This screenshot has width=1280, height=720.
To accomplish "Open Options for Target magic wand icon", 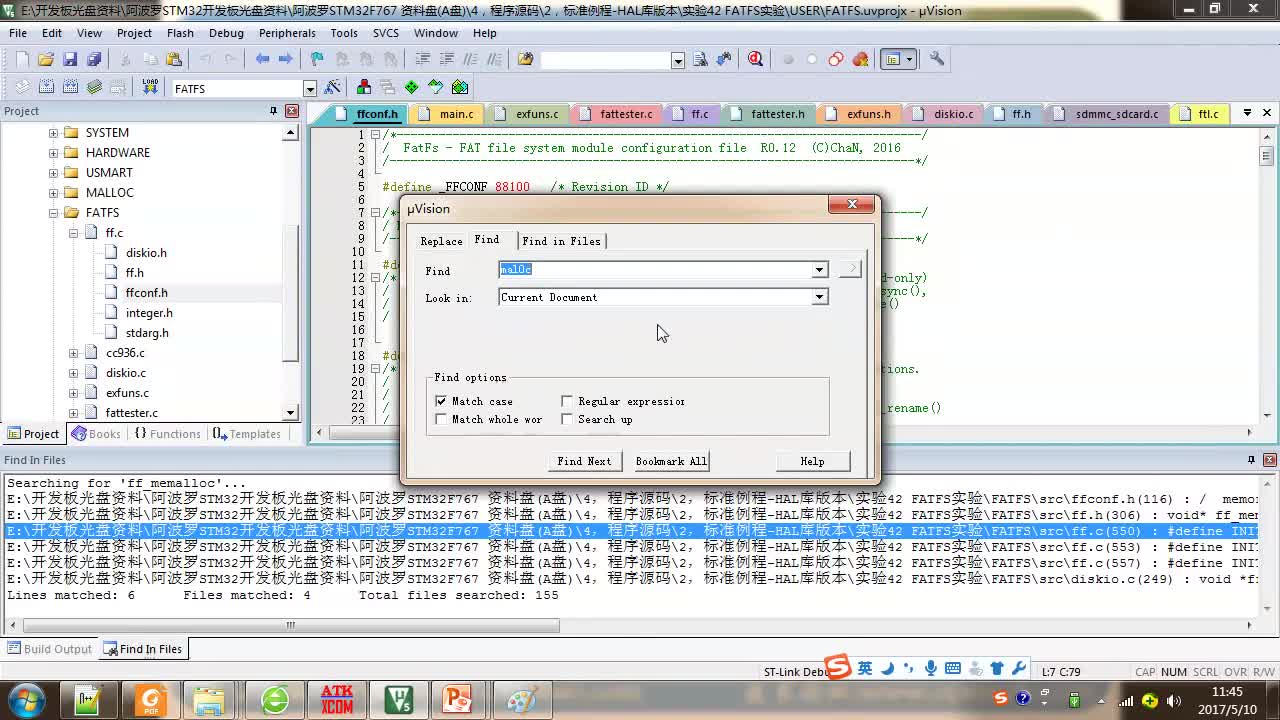I will coord(333,87).
